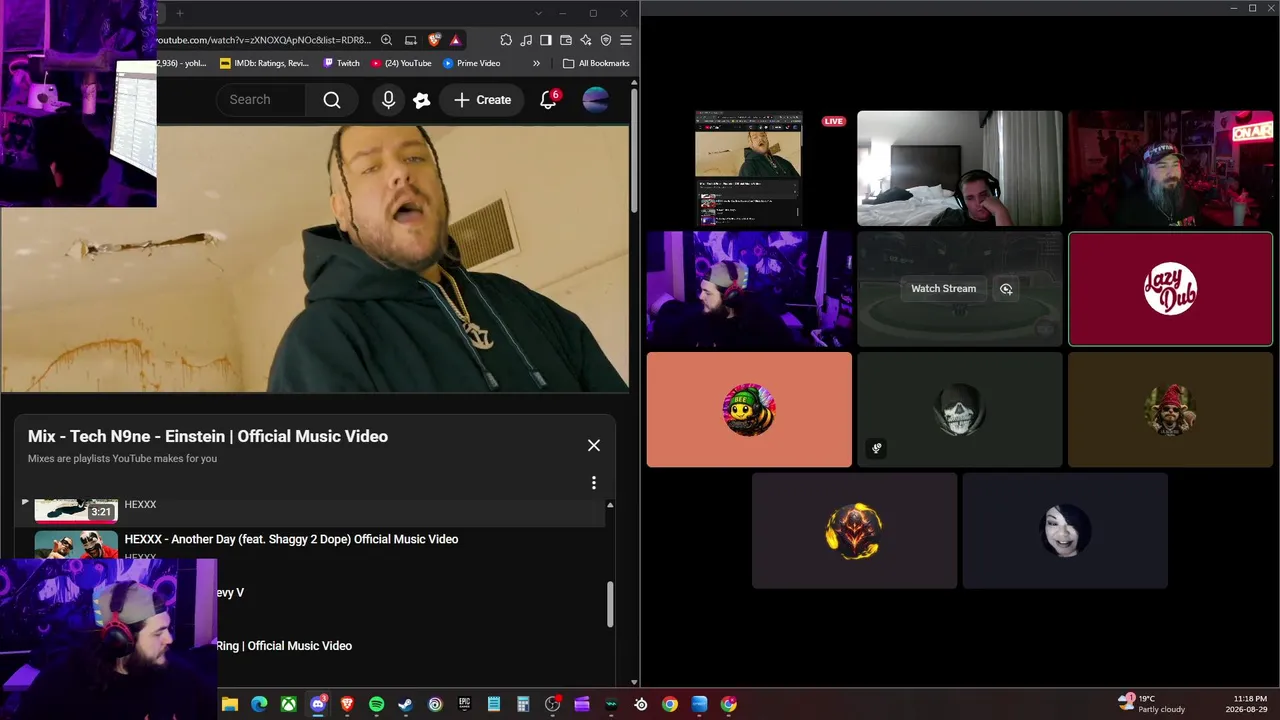Select the dark-haired woman avatar participant tile
1280x720 pixels.
[x=1065, y=530]
